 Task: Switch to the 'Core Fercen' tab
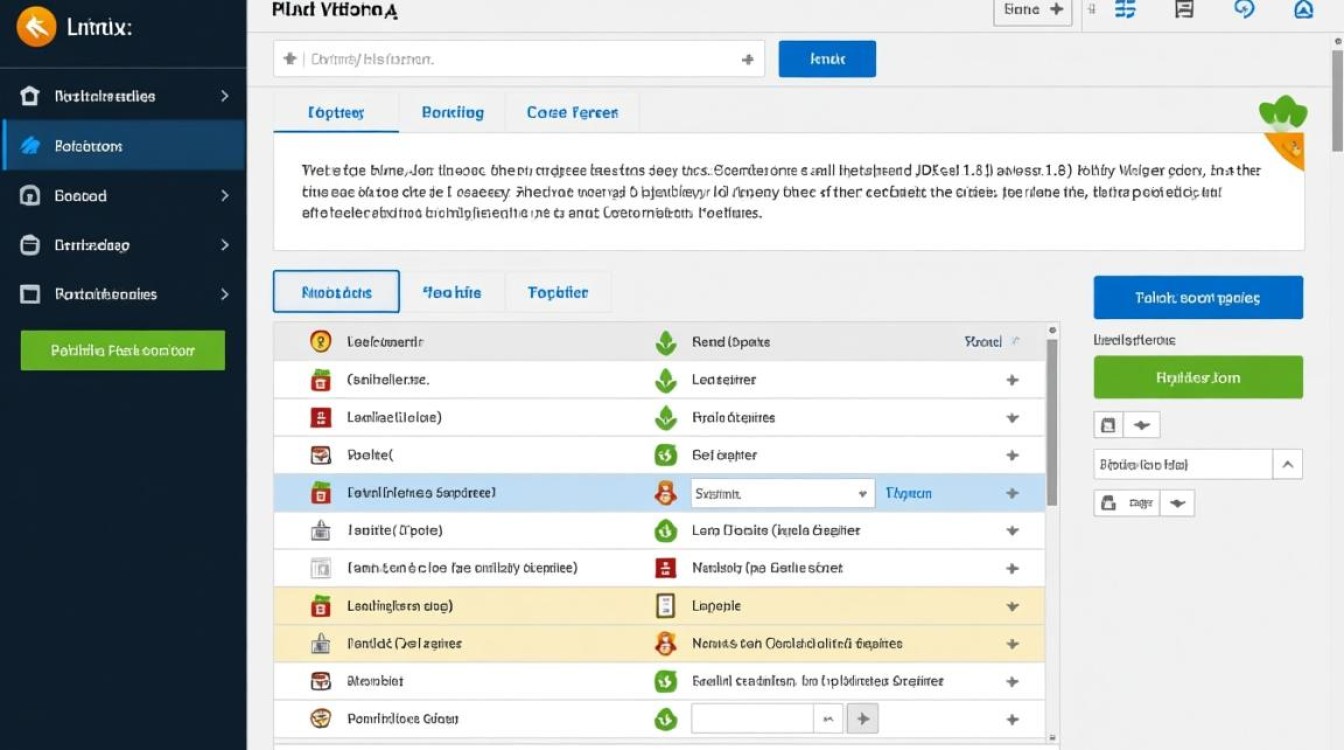coord(572,113)
